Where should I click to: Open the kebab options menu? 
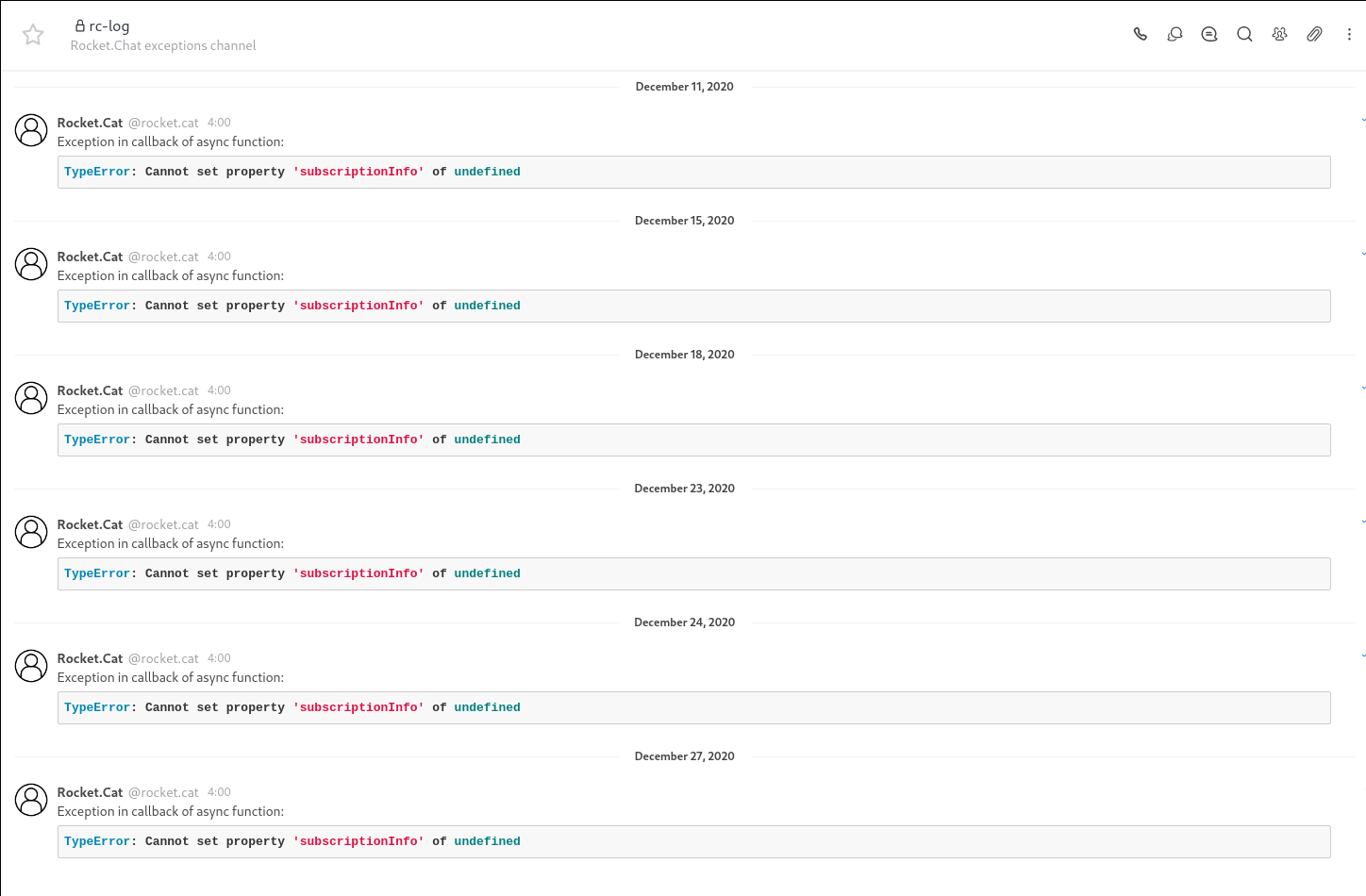pyautogui.click(x=1348, y=34)
